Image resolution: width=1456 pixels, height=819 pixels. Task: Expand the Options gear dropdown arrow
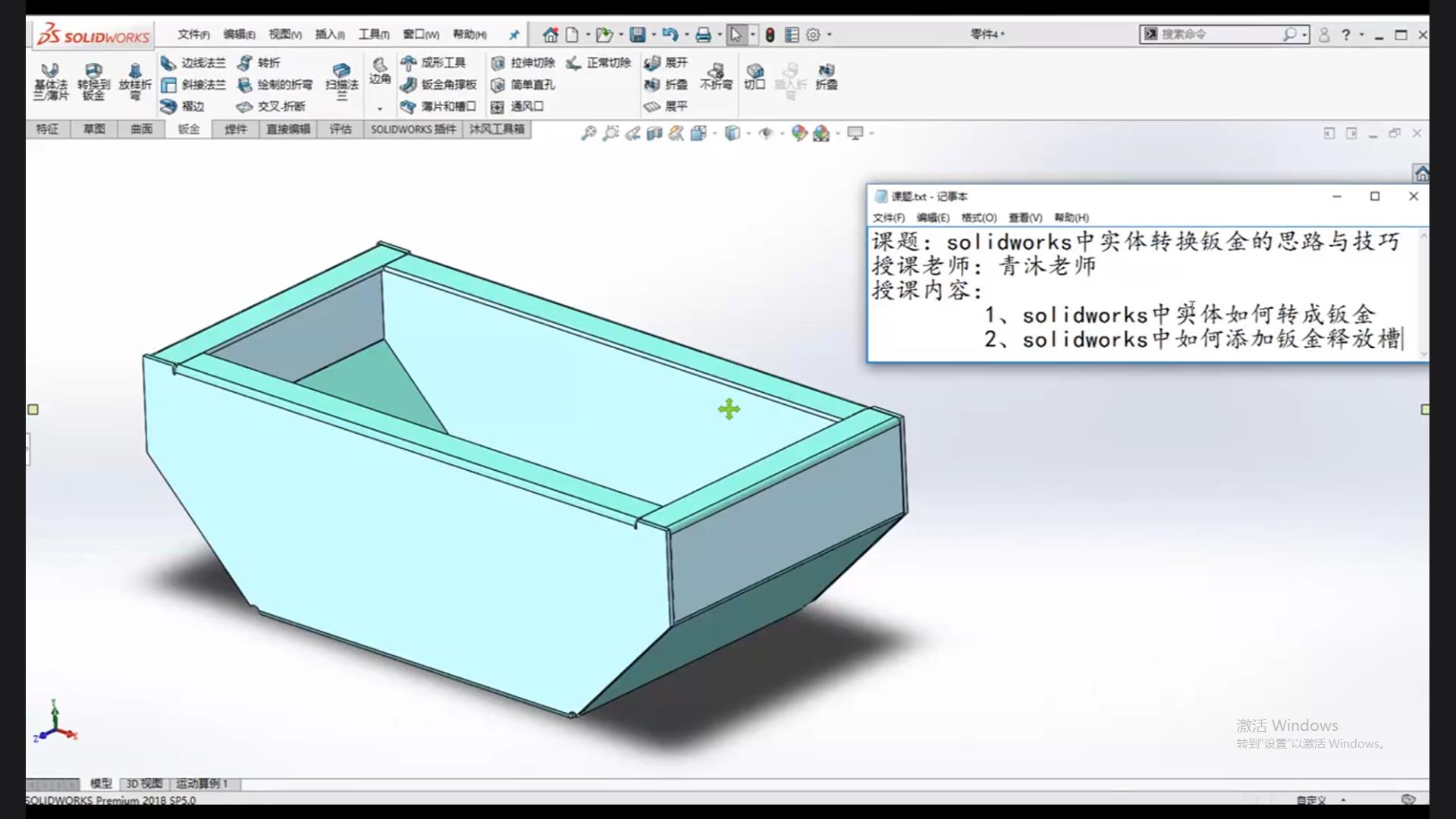(830, 35)
